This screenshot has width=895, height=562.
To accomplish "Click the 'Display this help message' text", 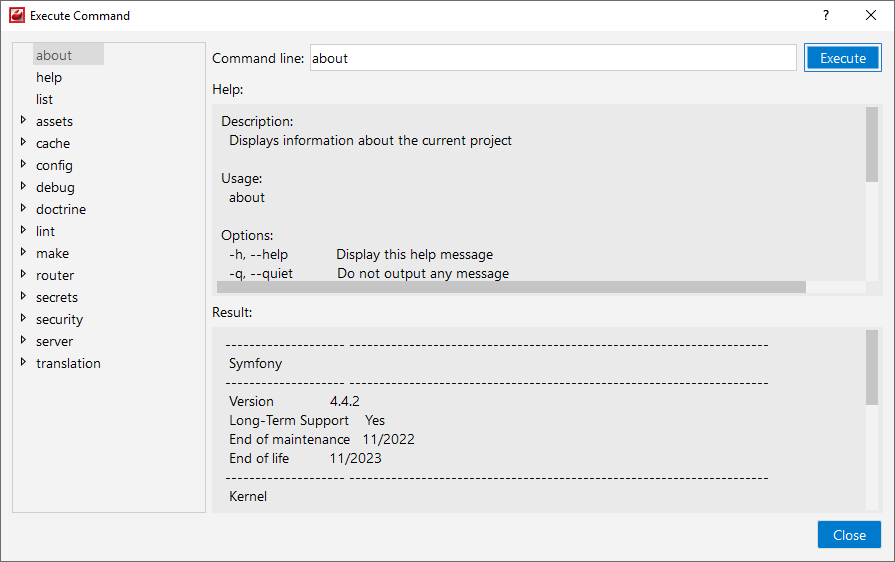I will coord(414,254).
